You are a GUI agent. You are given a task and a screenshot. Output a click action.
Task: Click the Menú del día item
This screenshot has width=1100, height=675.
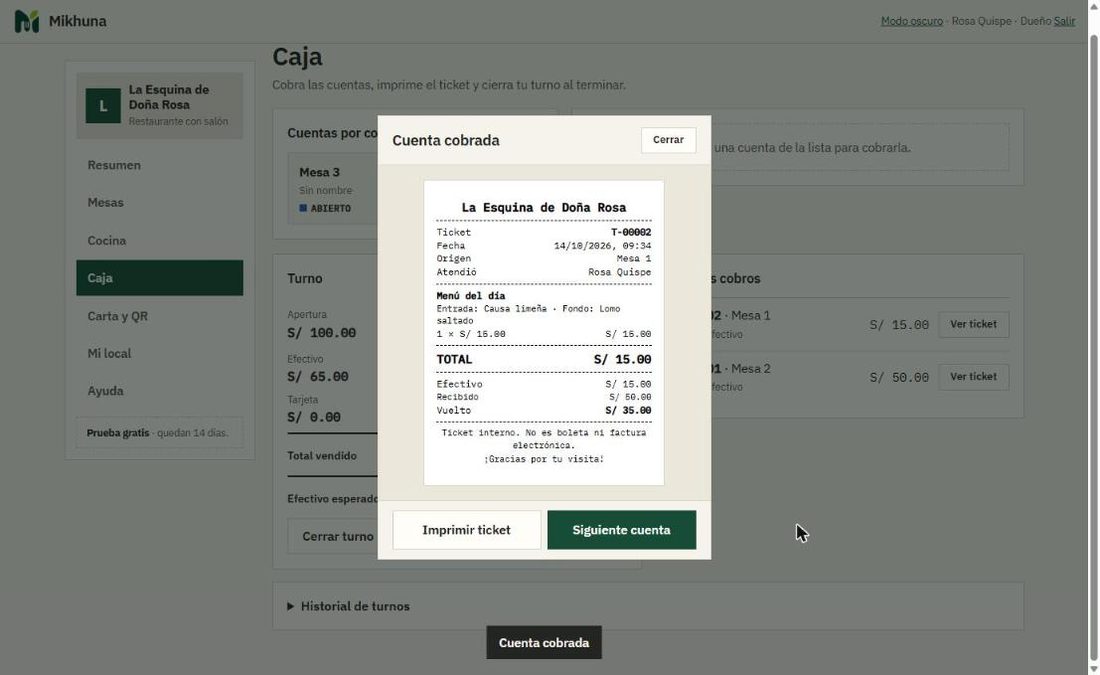[471, 296]
